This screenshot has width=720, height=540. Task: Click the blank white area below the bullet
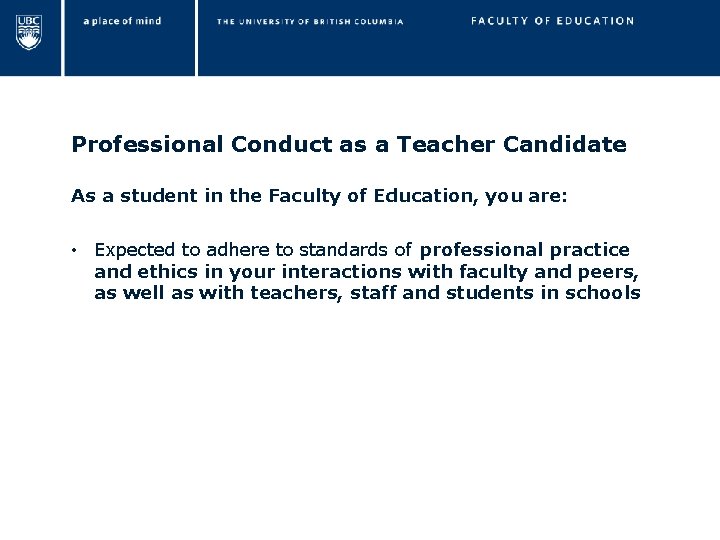coord(360,413)
